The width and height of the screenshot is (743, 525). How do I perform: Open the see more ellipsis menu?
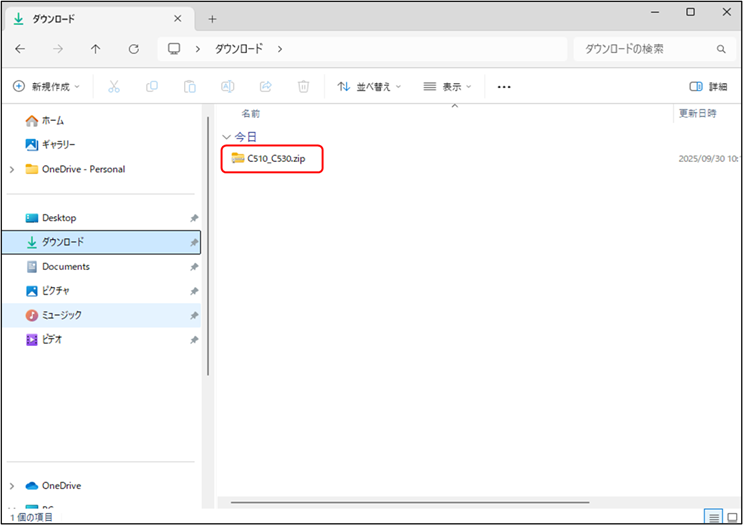pos(504,87)
